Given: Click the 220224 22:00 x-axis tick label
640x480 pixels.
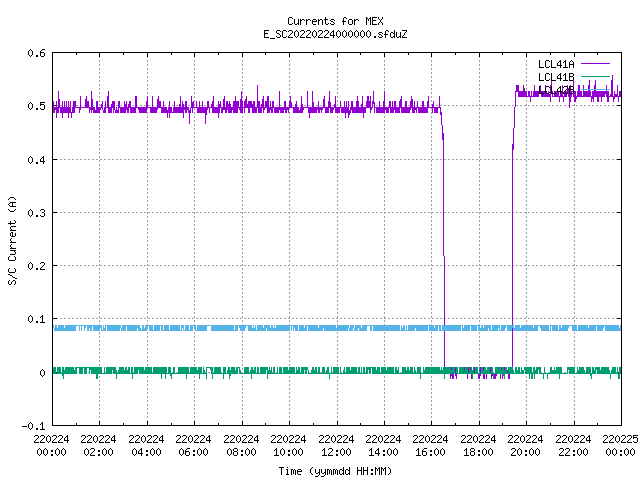Looking at the screenshot, I should coord(573,445).
